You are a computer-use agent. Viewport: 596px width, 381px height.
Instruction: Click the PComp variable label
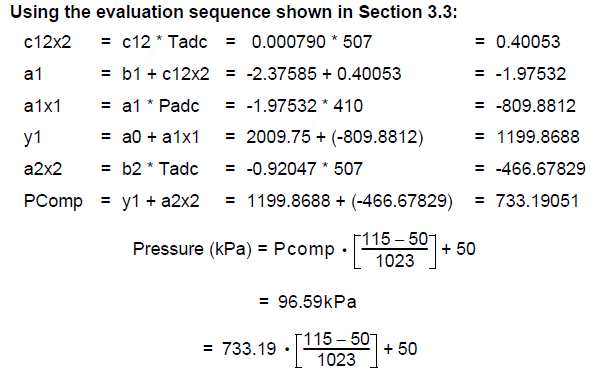pos(53,202)
